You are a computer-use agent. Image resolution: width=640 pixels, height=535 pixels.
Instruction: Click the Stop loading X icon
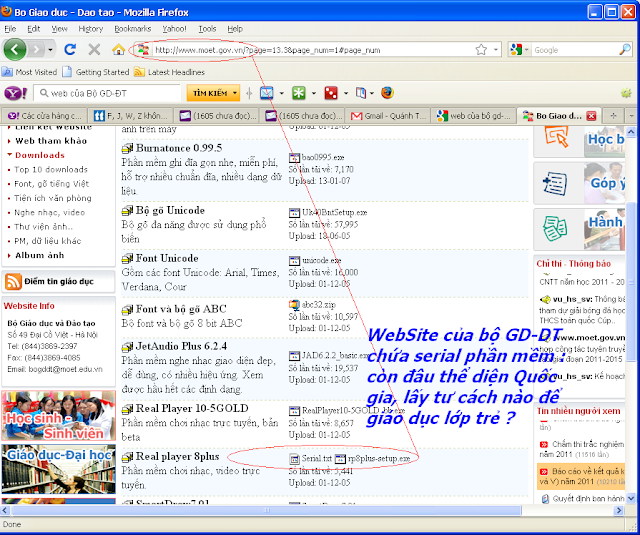click(94, 50)
